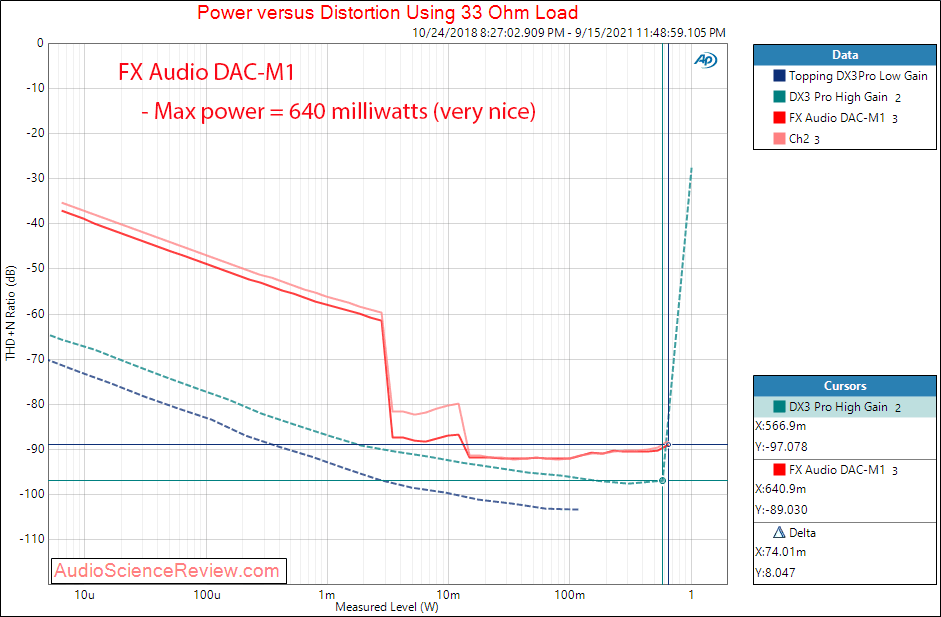941x617 pixels.
Task: Click the Measured Level (W) axis label
Action: point(387,607)
